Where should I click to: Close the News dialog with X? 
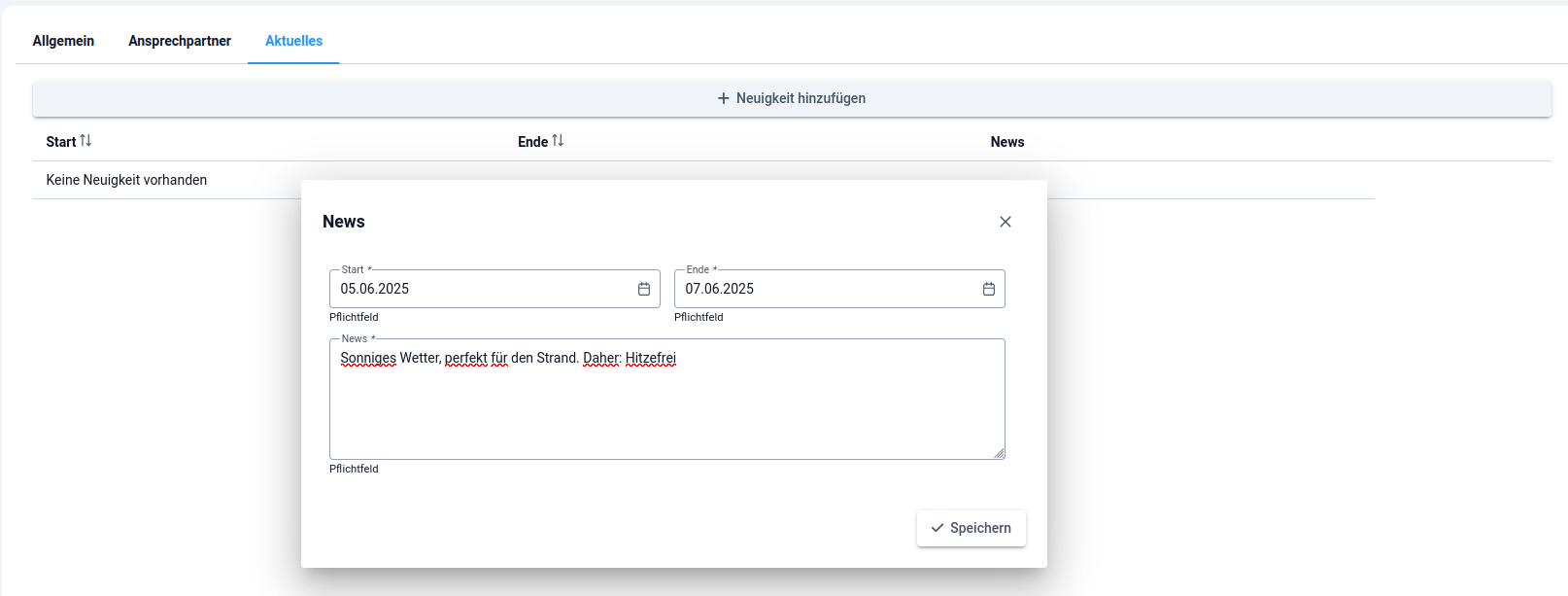1006,222
